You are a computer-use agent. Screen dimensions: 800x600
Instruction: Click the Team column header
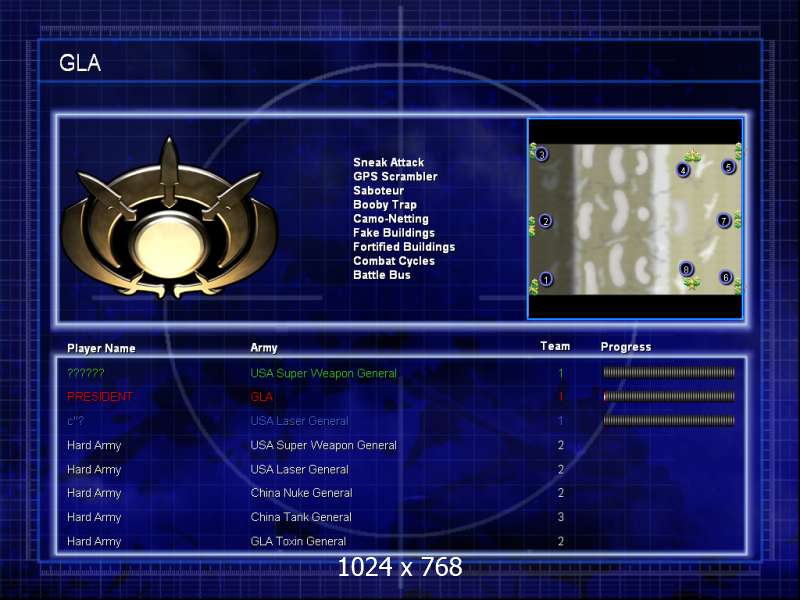pyautogui.click(x=555, y=346)
